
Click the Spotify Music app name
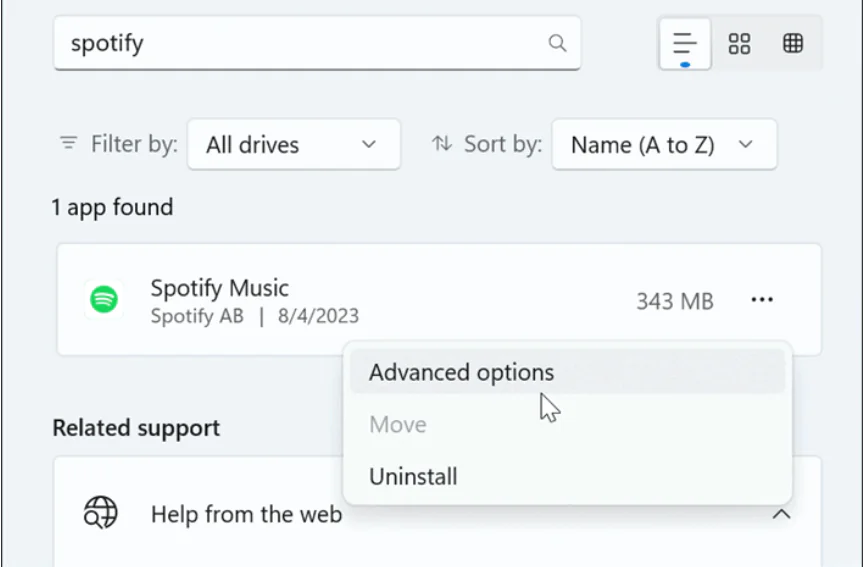219,288
